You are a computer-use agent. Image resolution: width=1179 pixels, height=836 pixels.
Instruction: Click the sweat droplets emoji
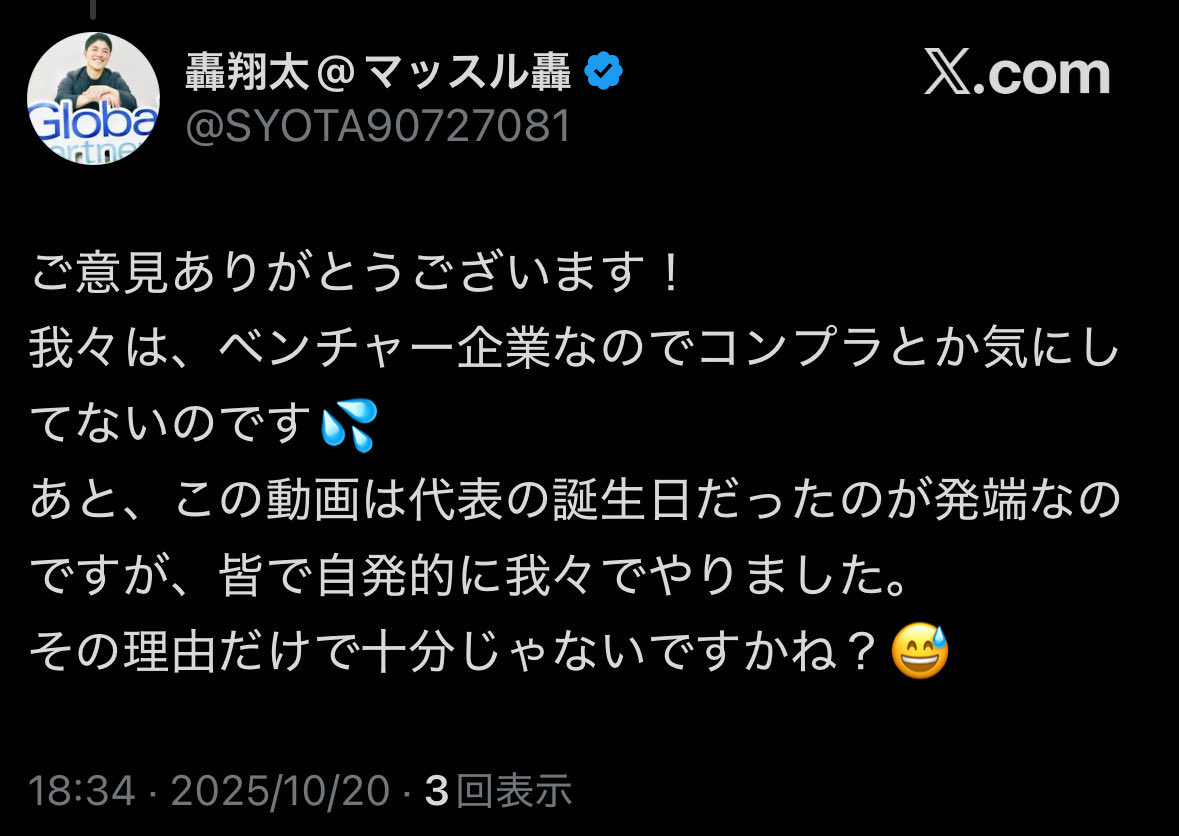[349, 424]
